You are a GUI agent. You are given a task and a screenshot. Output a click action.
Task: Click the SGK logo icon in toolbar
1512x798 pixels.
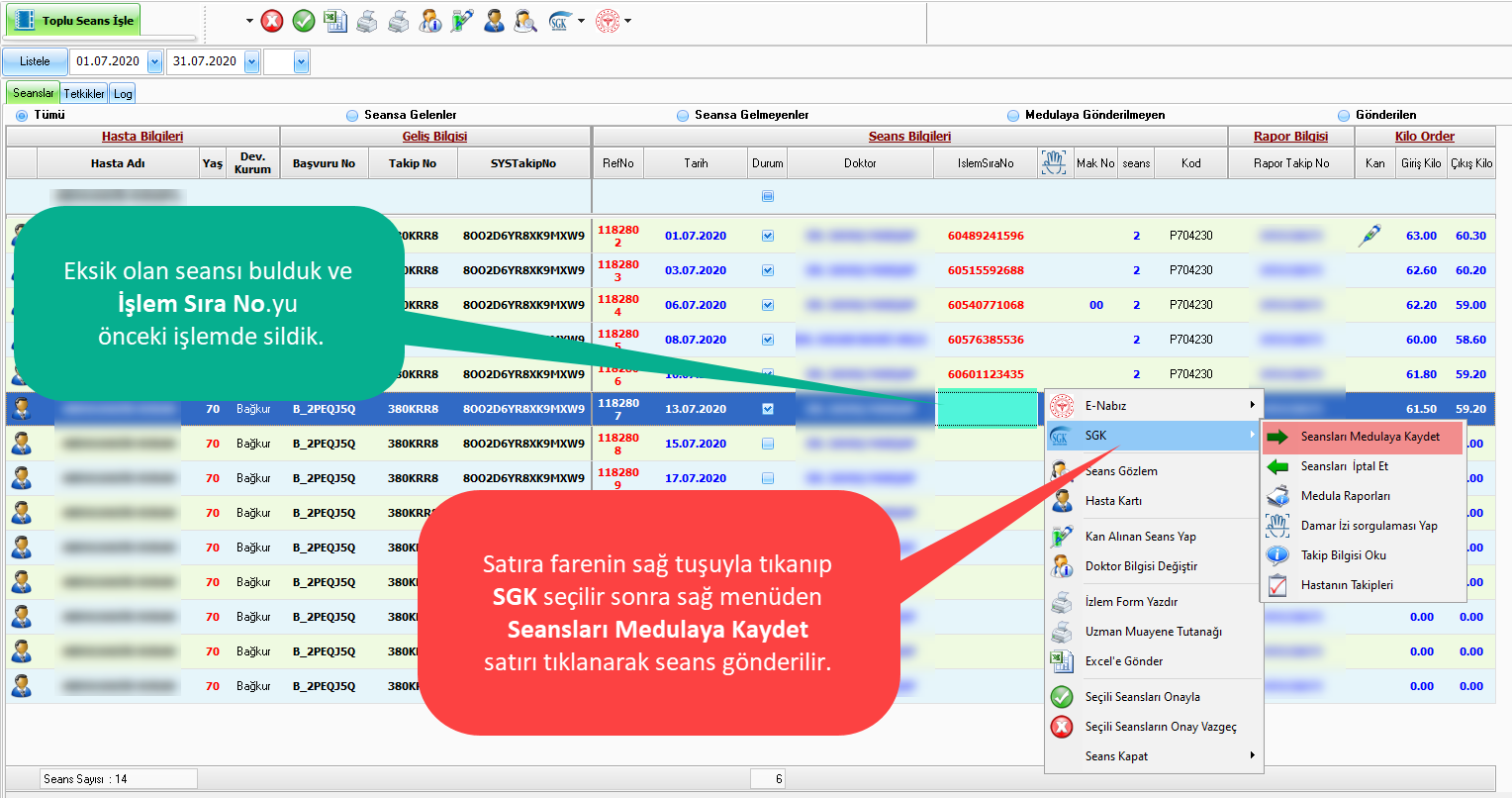tap(560, 21)
